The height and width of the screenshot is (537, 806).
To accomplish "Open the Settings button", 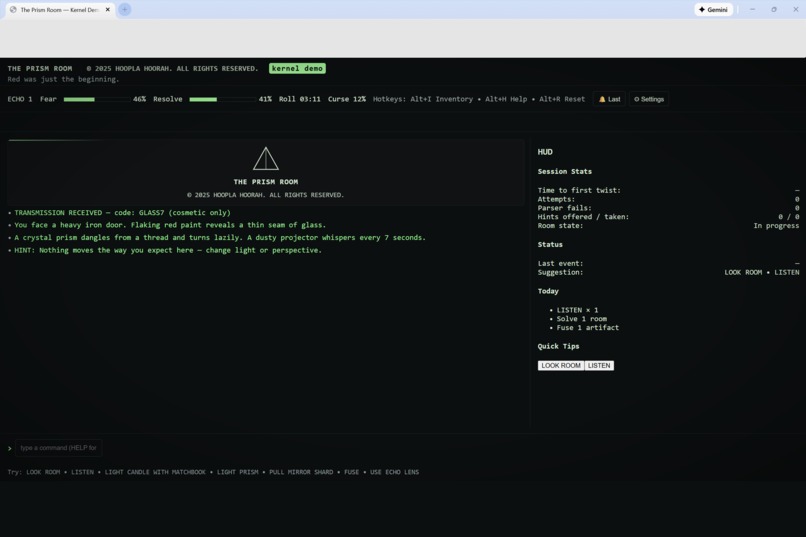I will (649, 99).
